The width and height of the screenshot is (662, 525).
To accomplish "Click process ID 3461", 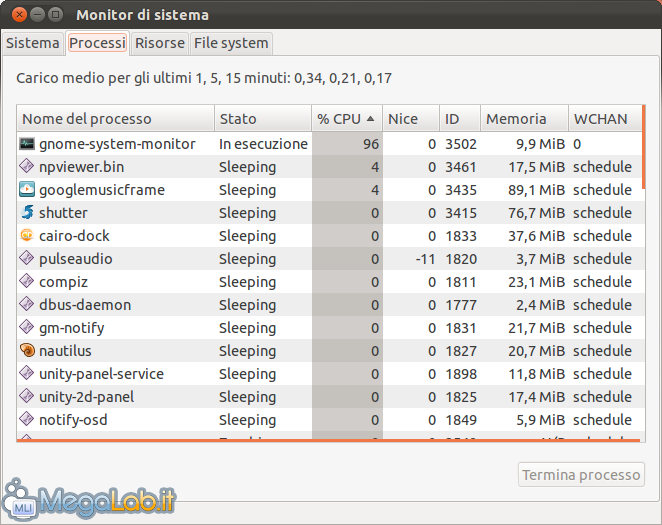I will point(461,167).
